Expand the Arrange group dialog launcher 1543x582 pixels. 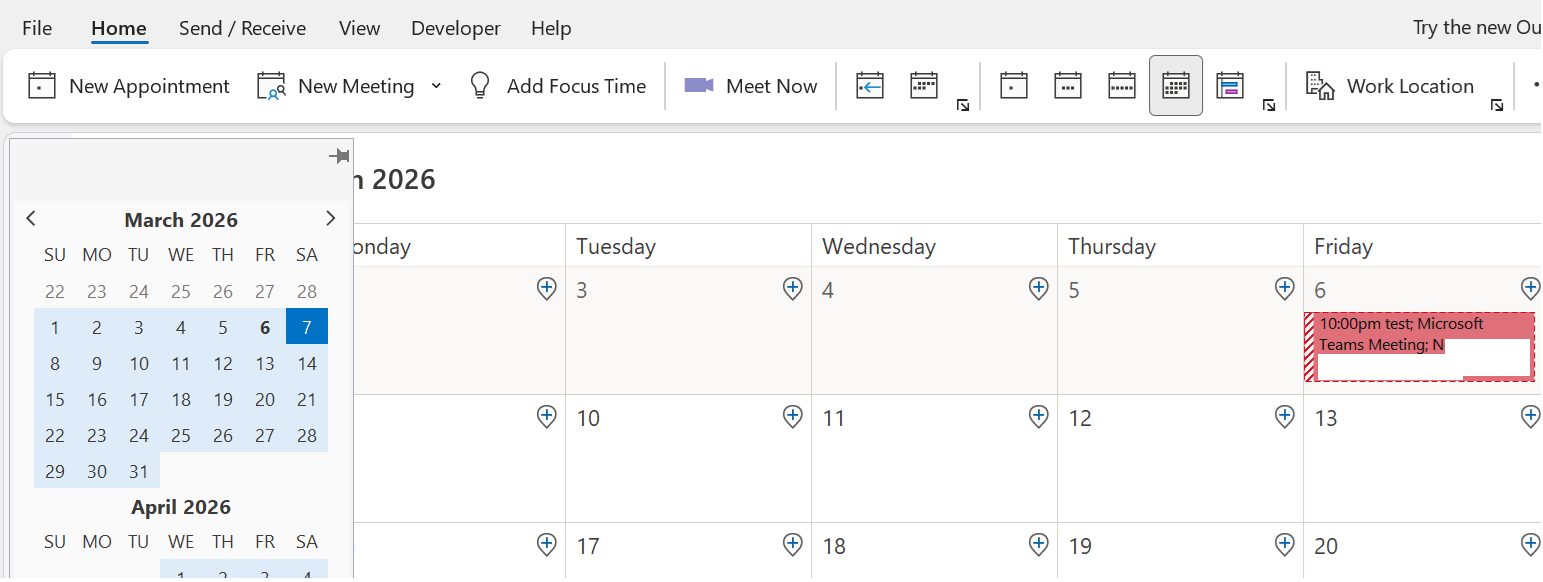click(1268, 105)
